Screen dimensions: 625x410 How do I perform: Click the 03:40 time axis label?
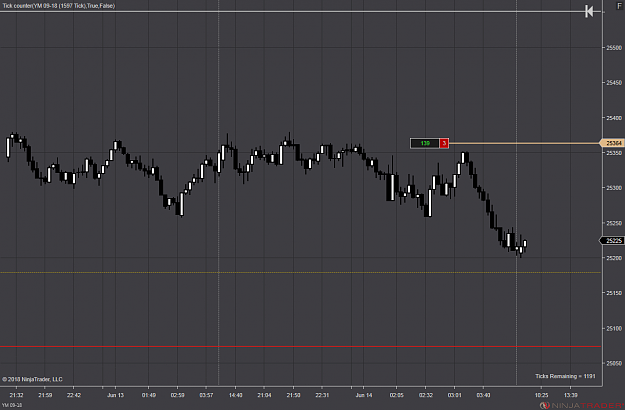point(483,395)
